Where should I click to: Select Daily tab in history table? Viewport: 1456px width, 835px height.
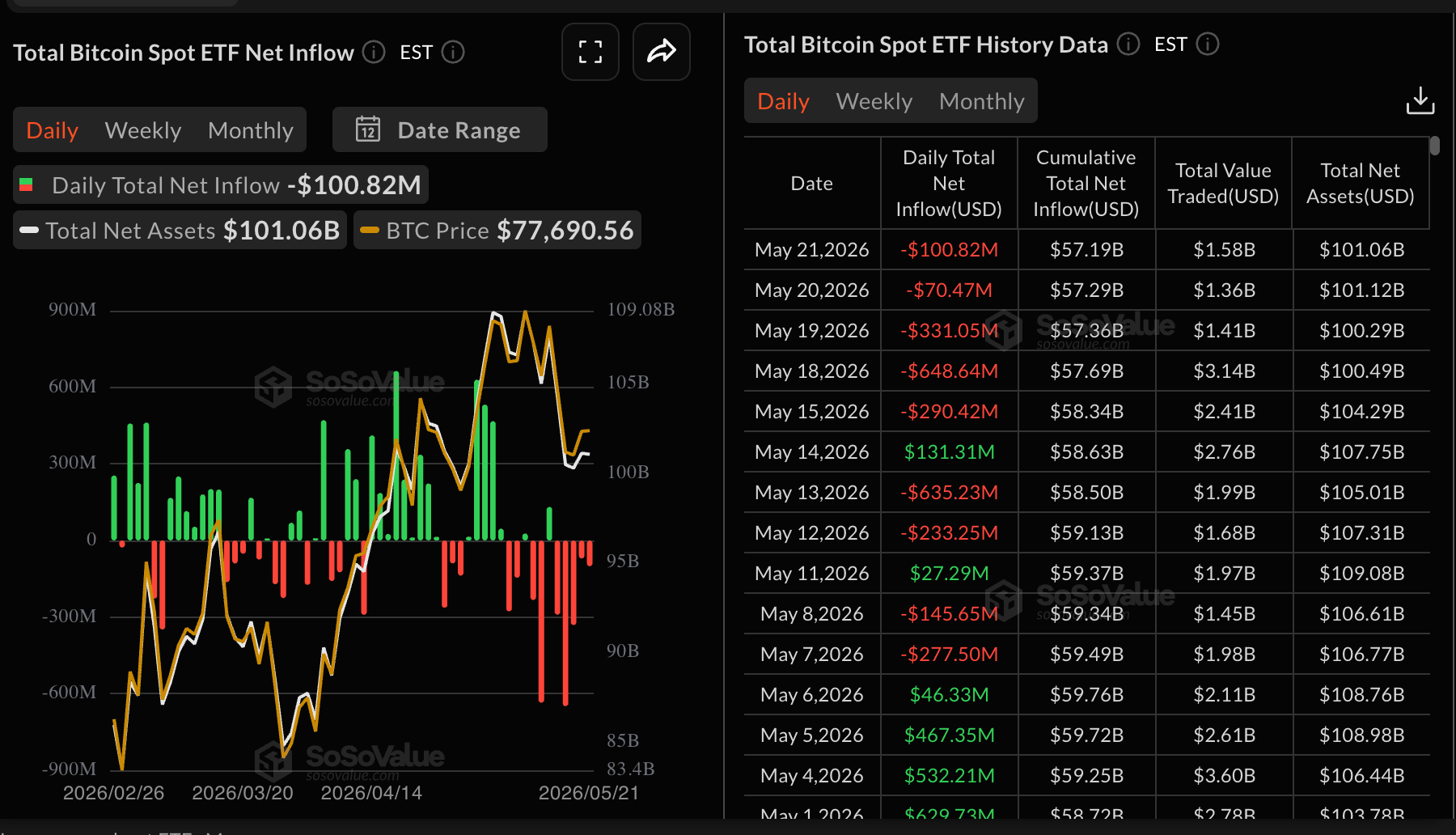coord(783,101)
